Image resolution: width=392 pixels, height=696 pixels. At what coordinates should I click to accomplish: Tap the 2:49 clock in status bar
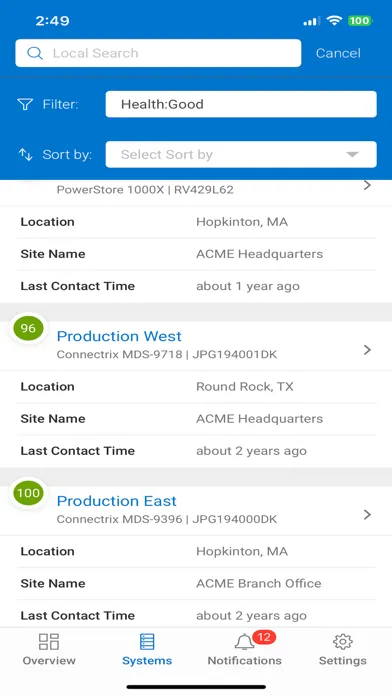(52, 21)
